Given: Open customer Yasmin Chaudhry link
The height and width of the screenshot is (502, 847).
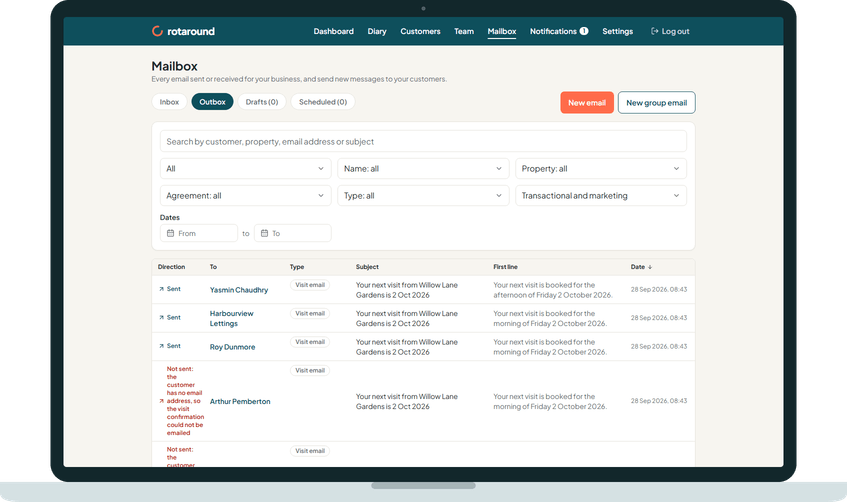Looking at the screenshot, I should (239, 290).
